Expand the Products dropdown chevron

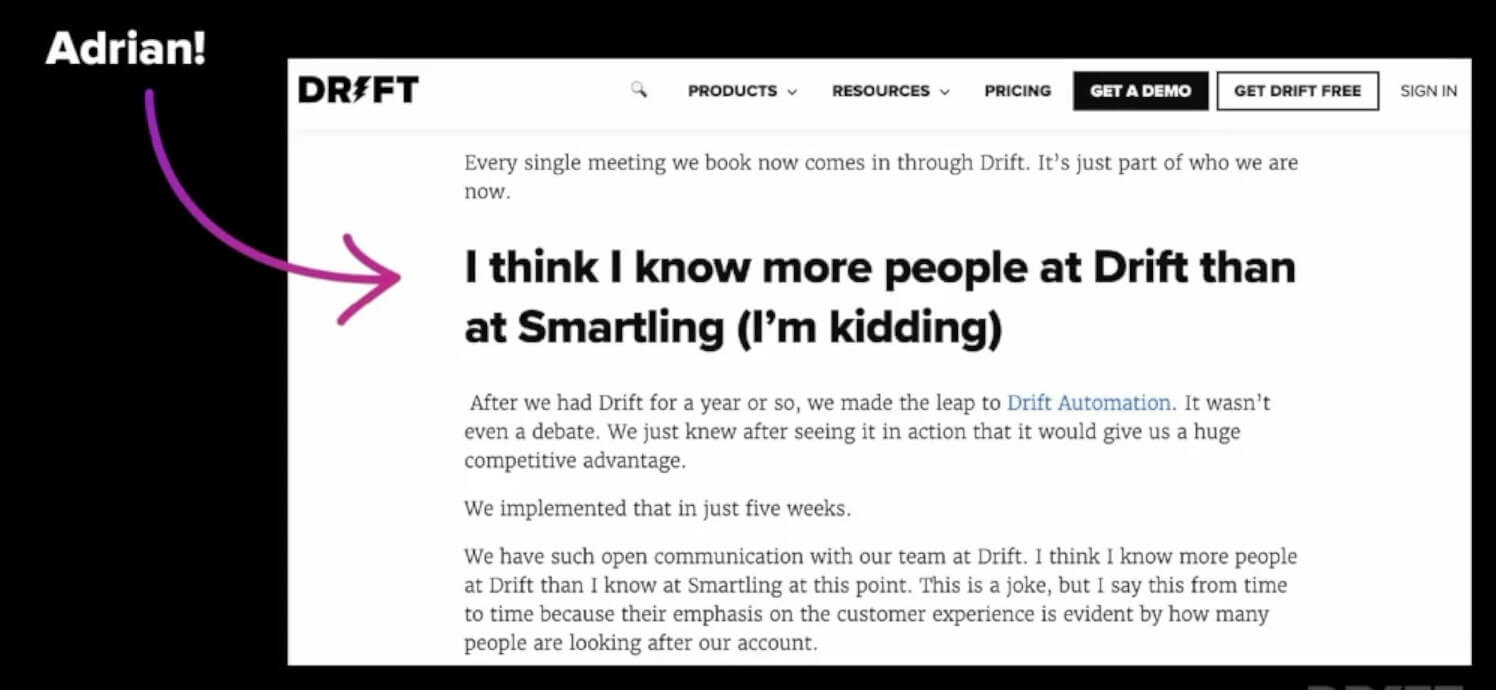(794, 91)
